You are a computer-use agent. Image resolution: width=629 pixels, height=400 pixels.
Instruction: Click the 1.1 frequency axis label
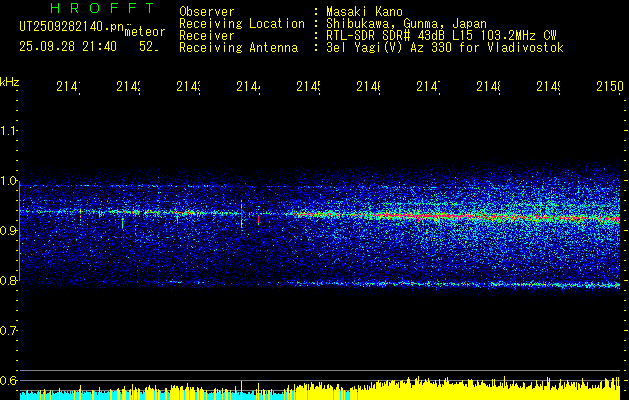coord(8,130)
